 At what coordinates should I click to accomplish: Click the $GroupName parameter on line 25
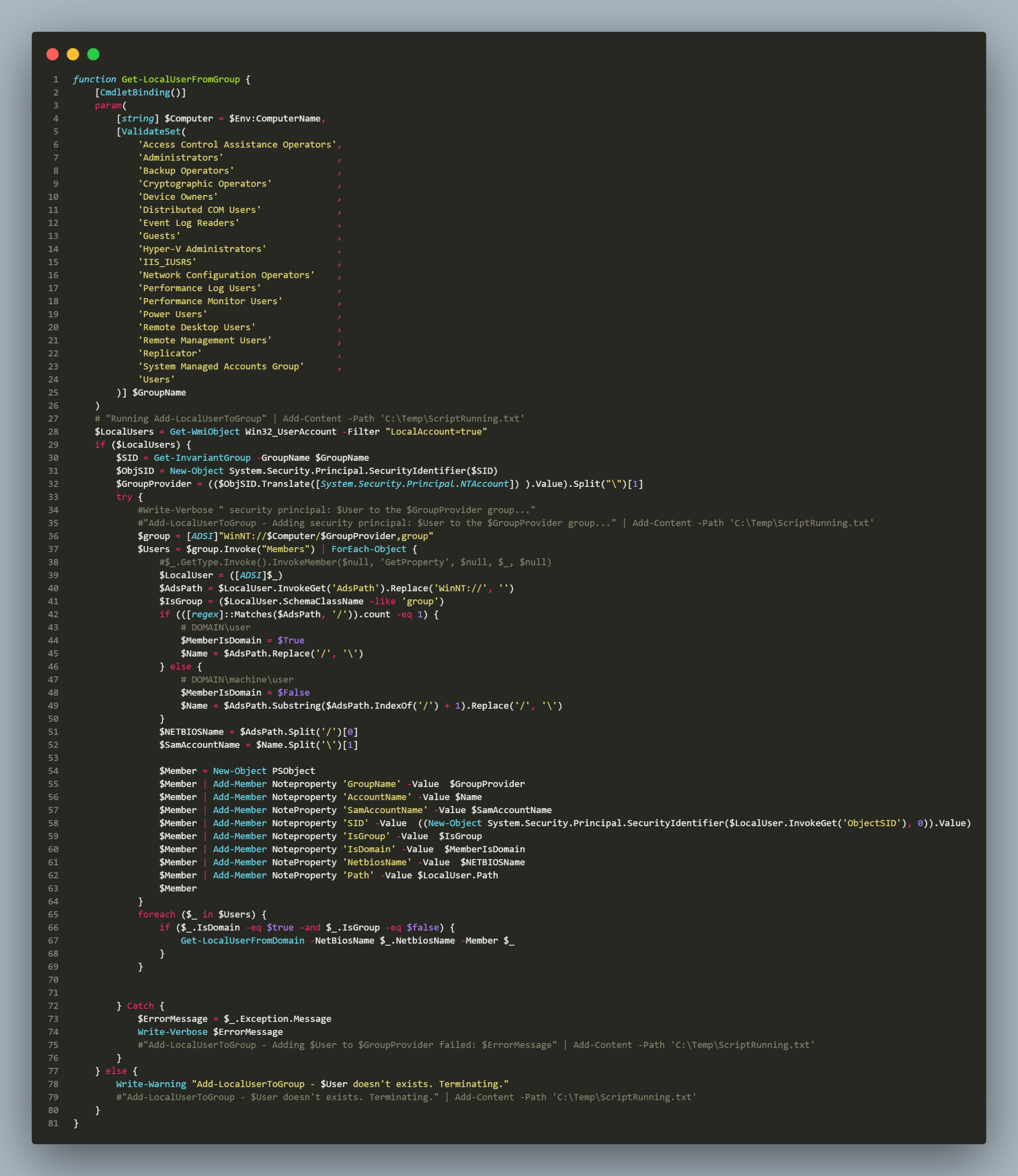pyautogui.click(x=159, y=393)
